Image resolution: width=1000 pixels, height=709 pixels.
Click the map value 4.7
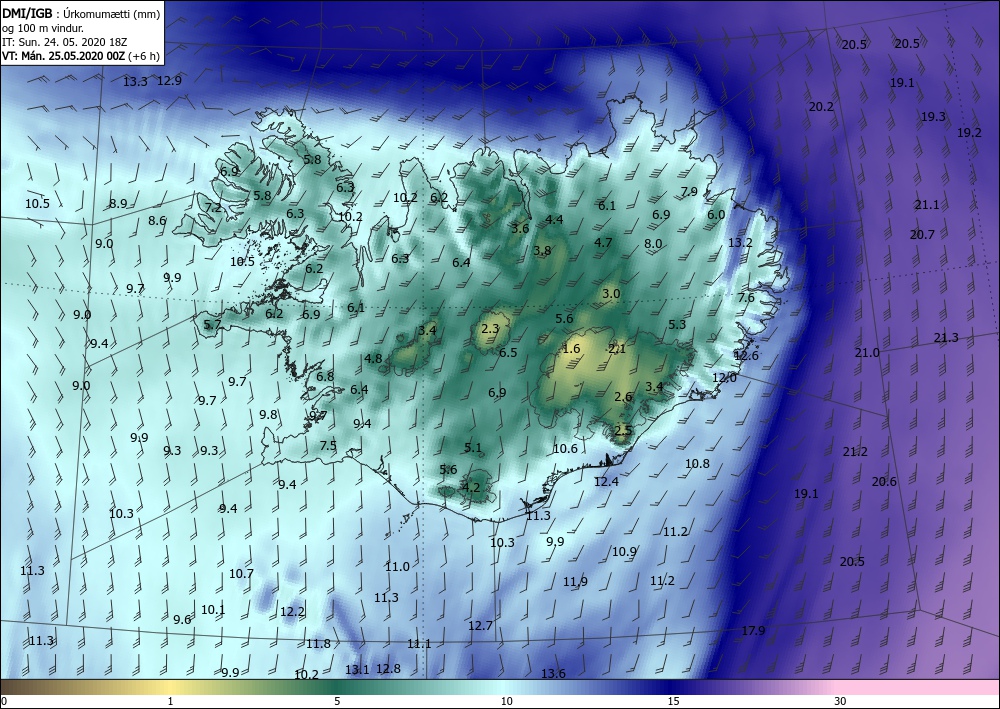pyautogui.click(x=603, y=242)
